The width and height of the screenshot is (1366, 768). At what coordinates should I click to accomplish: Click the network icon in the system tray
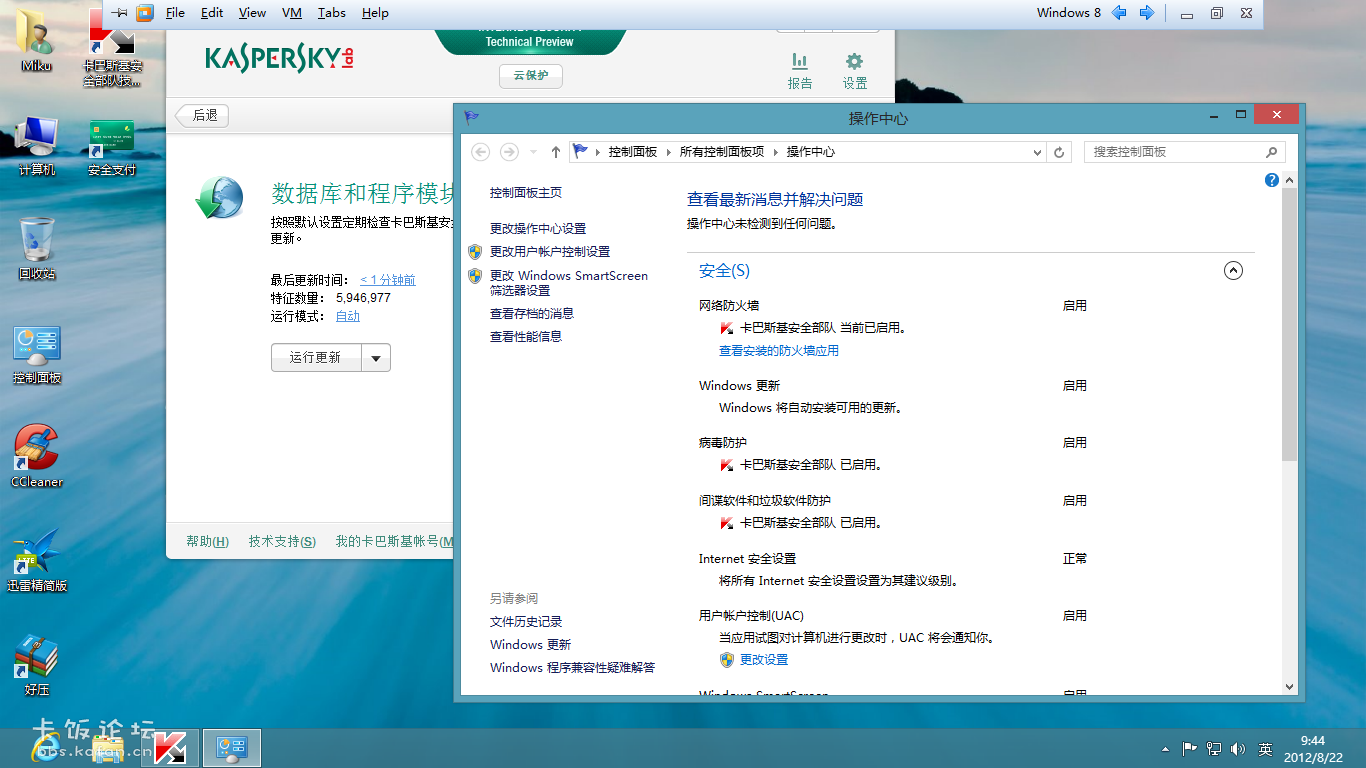1214,748
